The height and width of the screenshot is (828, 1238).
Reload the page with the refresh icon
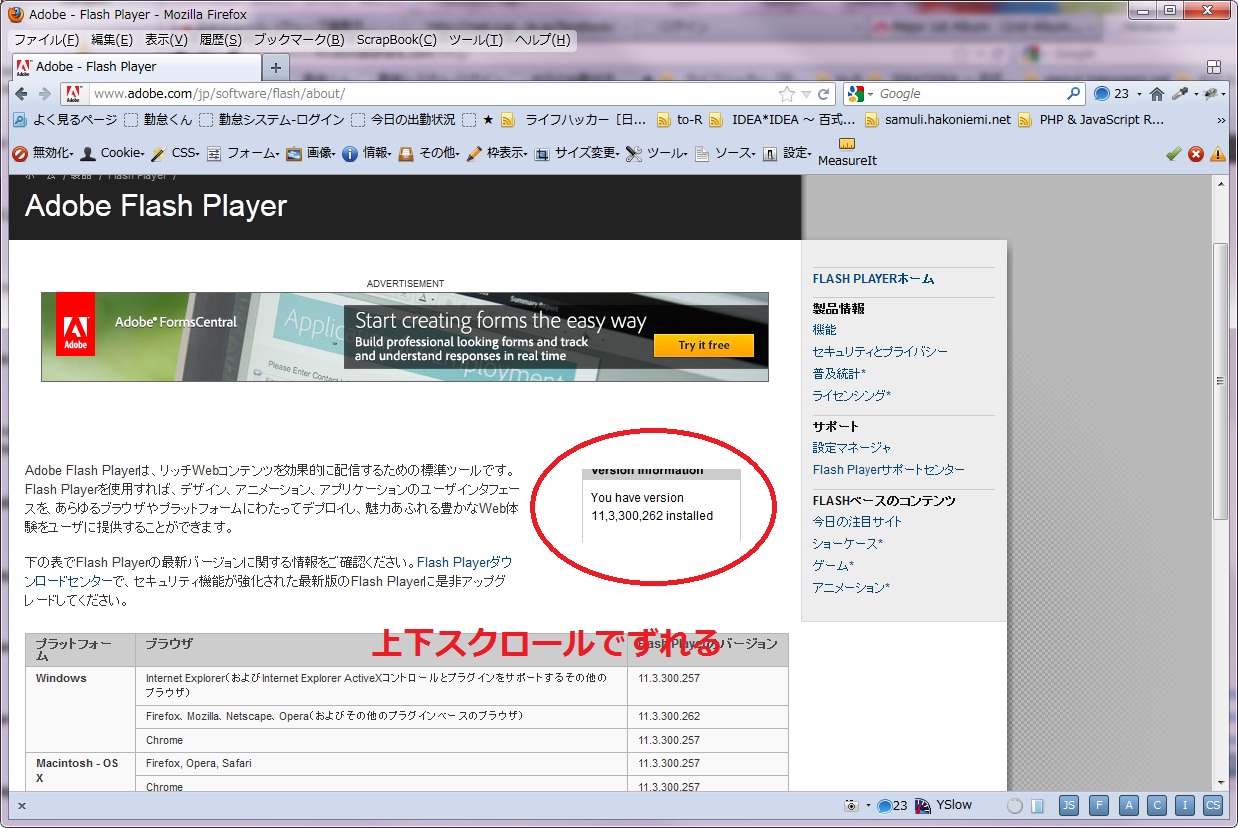pos(824,93)
